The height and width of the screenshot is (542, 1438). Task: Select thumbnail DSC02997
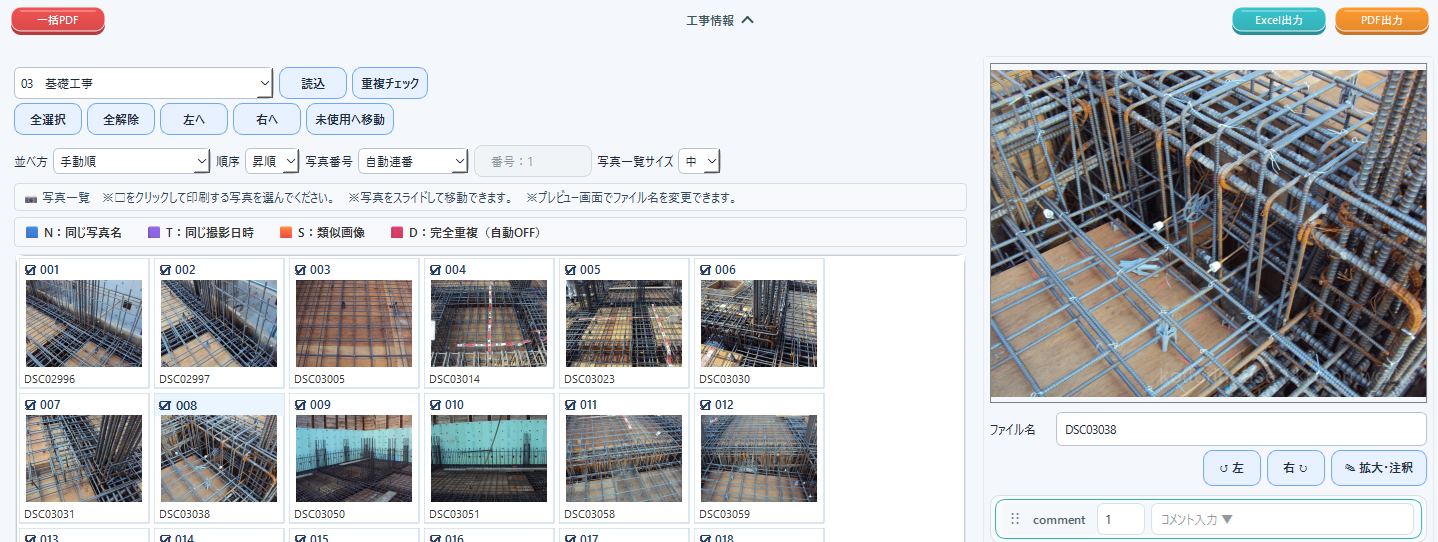coord(219,323)
